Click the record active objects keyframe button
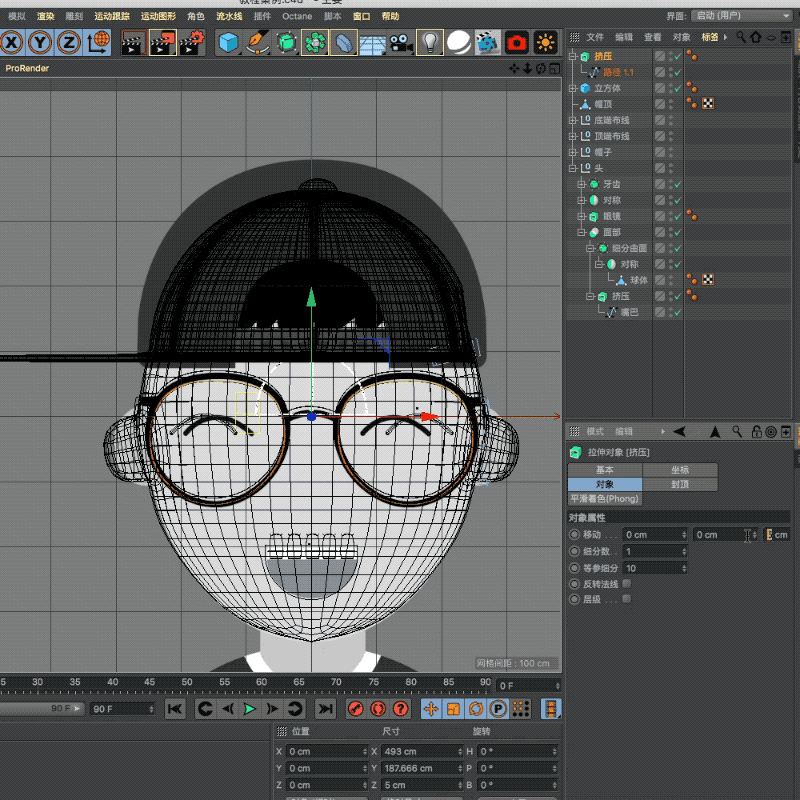800x800 pixels. pyautogui.click(x=355, y=709)
